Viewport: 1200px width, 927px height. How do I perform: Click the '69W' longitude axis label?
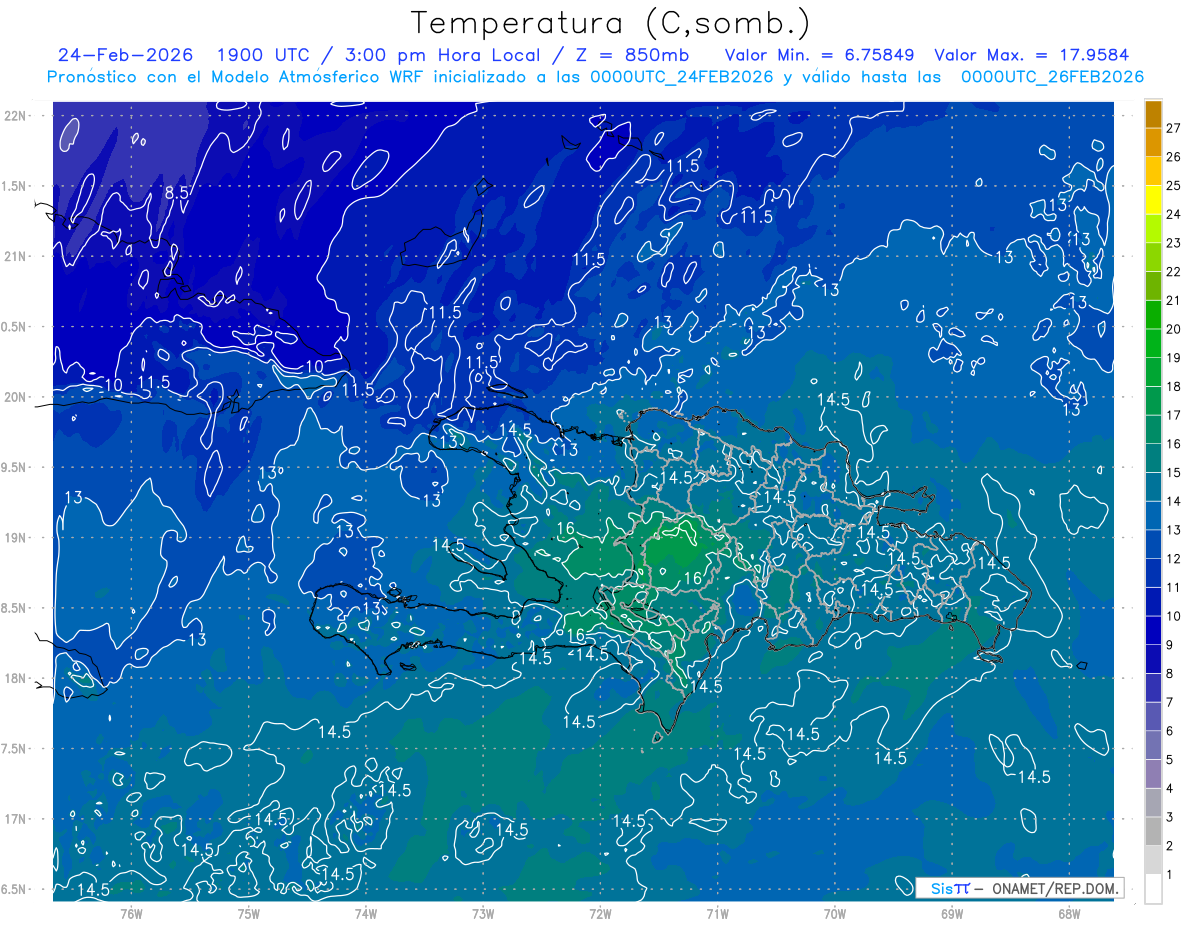[952, 912]
